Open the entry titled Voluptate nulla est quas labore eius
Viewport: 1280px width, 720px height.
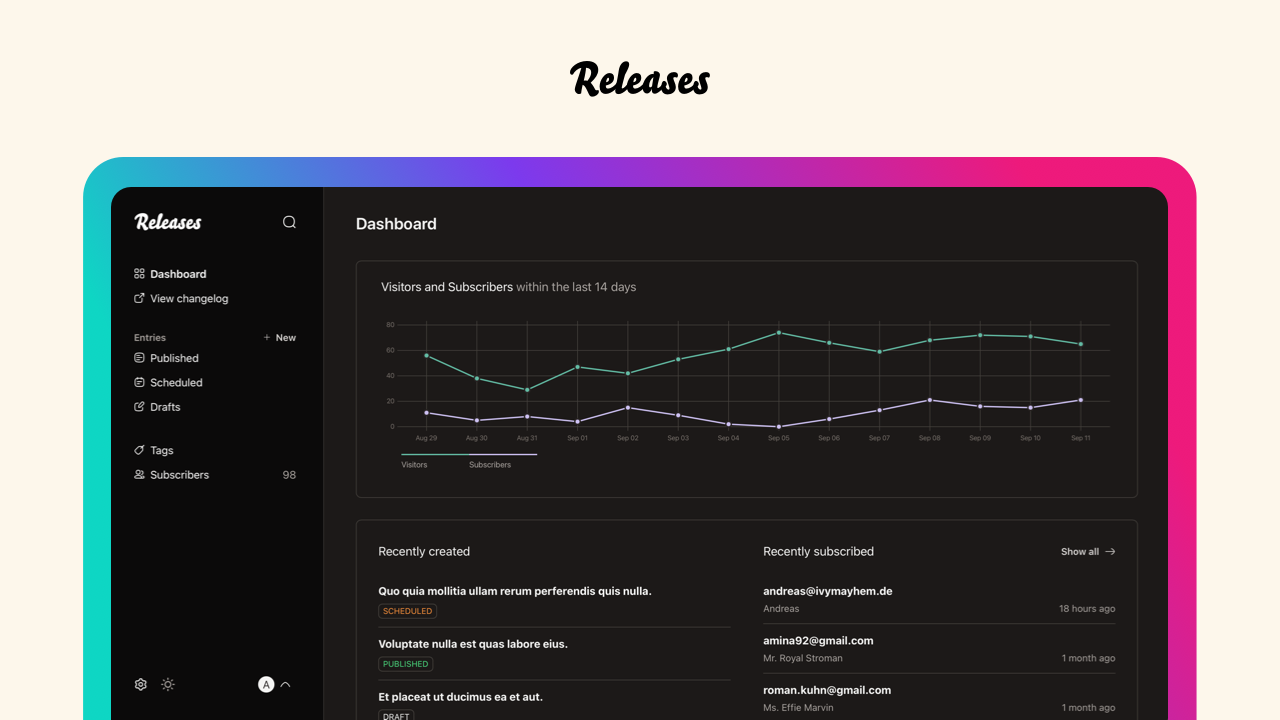tap(472, 643)
